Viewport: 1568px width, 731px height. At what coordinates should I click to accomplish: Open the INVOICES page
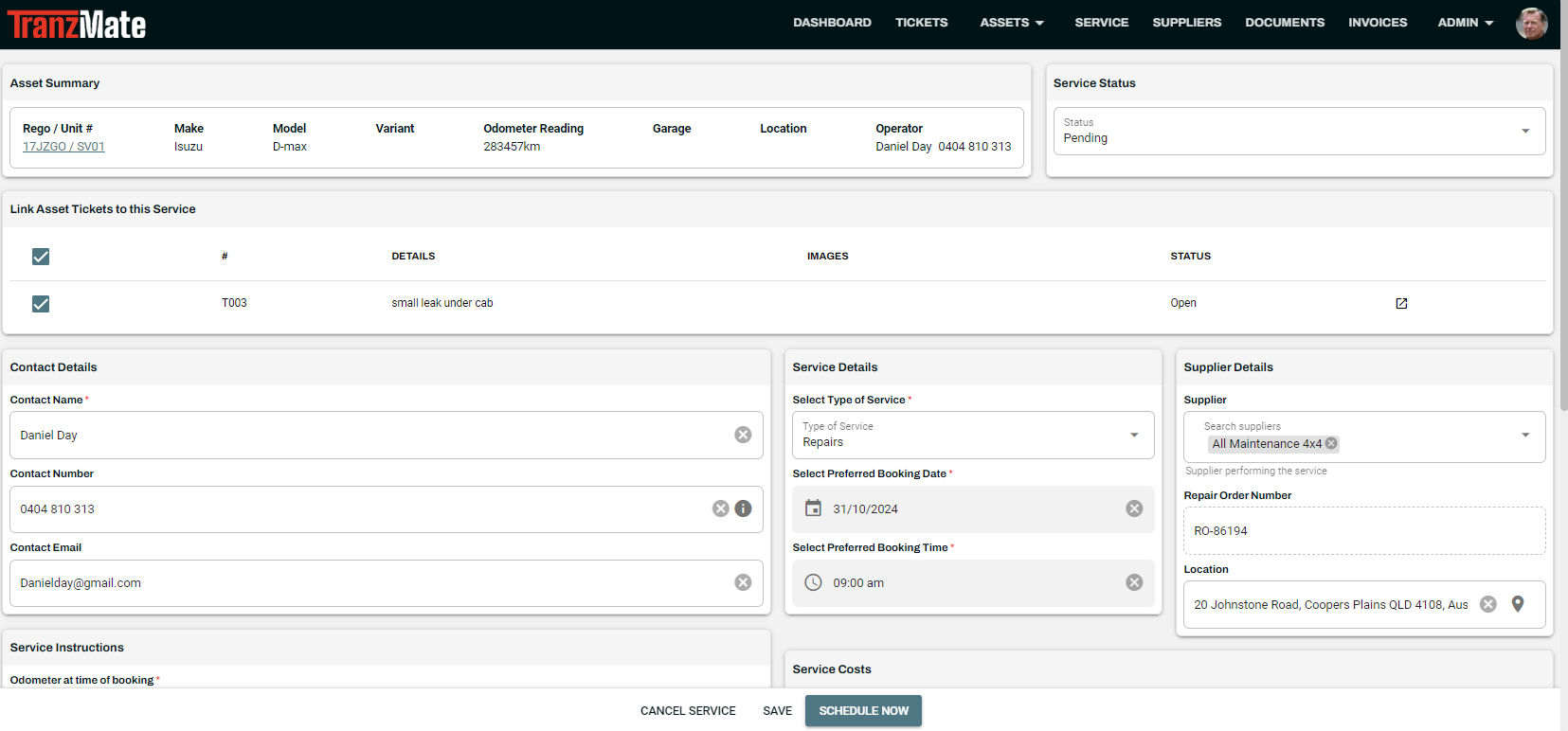tap(1378, 23)
